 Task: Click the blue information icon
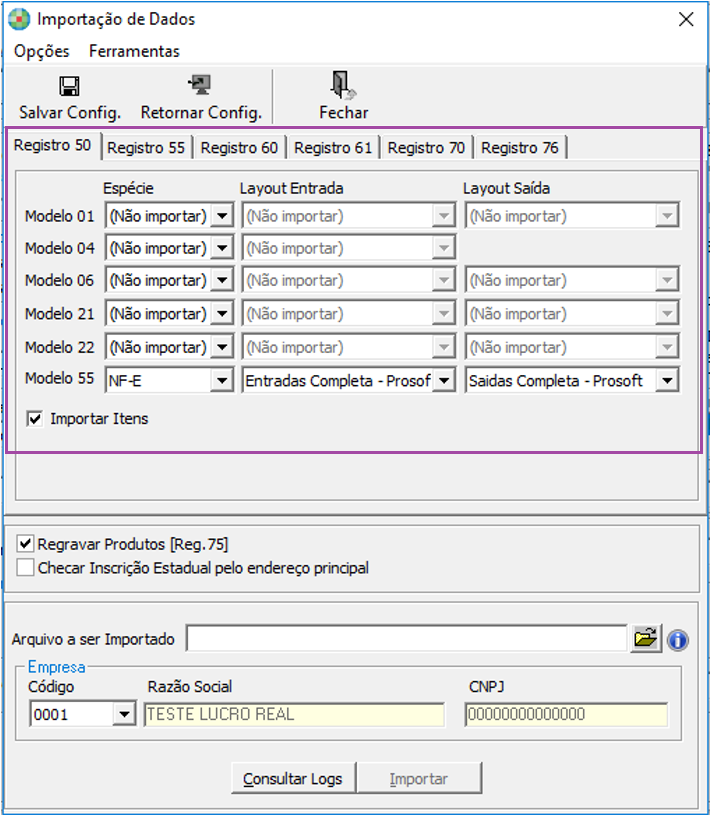click(x=678, y=640)
